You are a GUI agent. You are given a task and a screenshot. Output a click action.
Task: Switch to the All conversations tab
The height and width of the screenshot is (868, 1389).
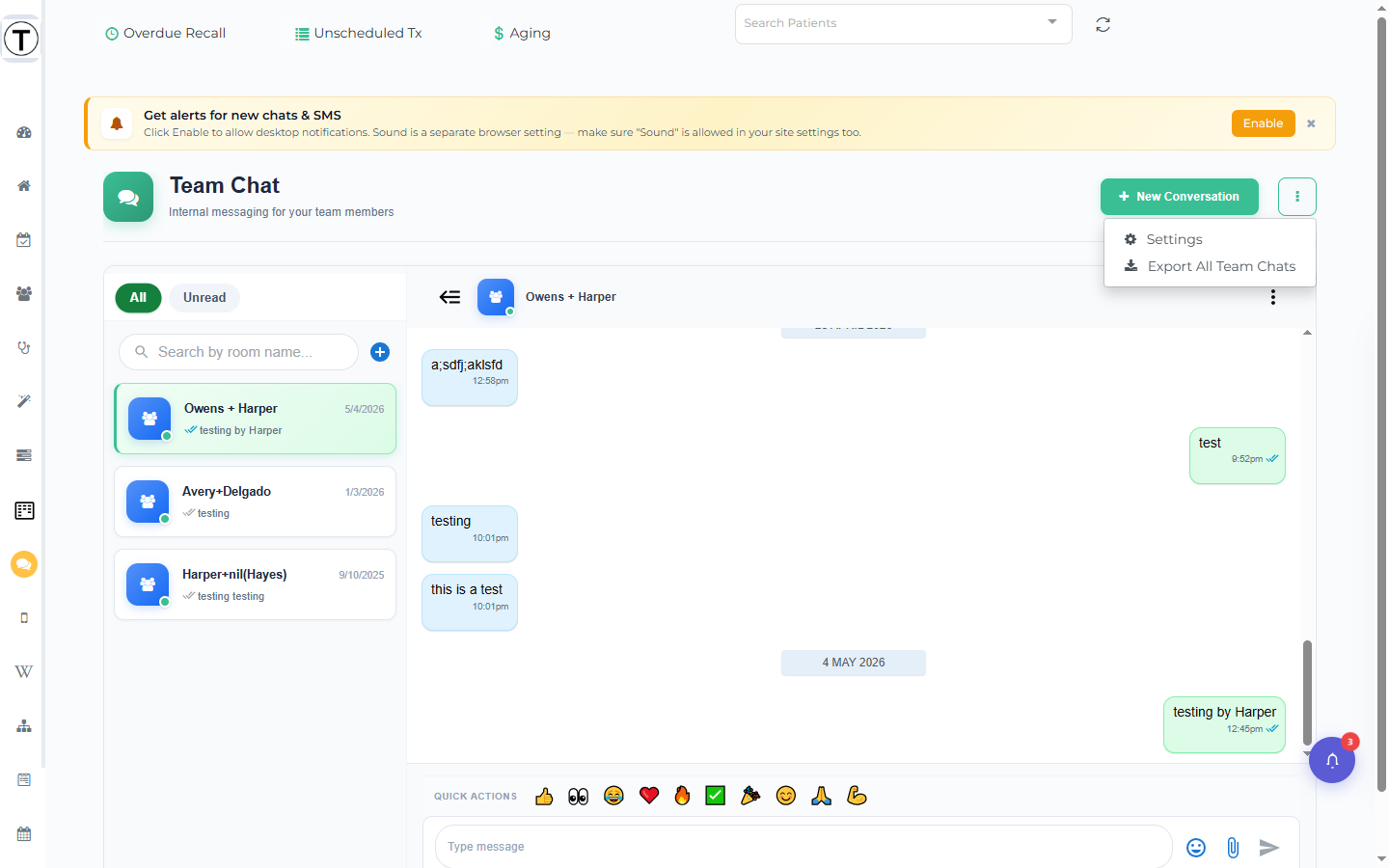(139, 298)
